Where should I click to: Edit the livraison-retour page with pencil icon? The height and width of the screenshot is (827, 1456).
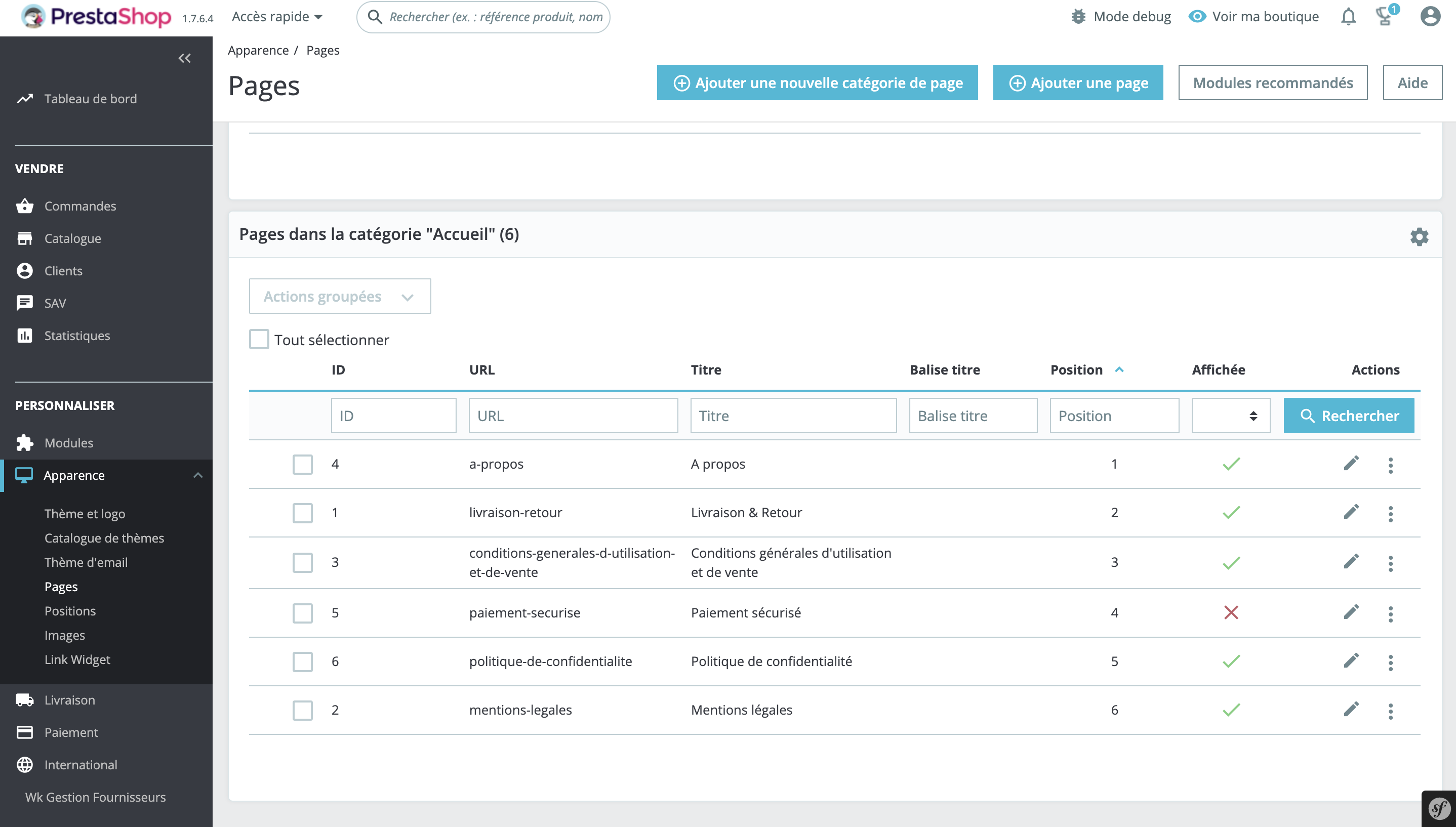tap(1351, 512)
